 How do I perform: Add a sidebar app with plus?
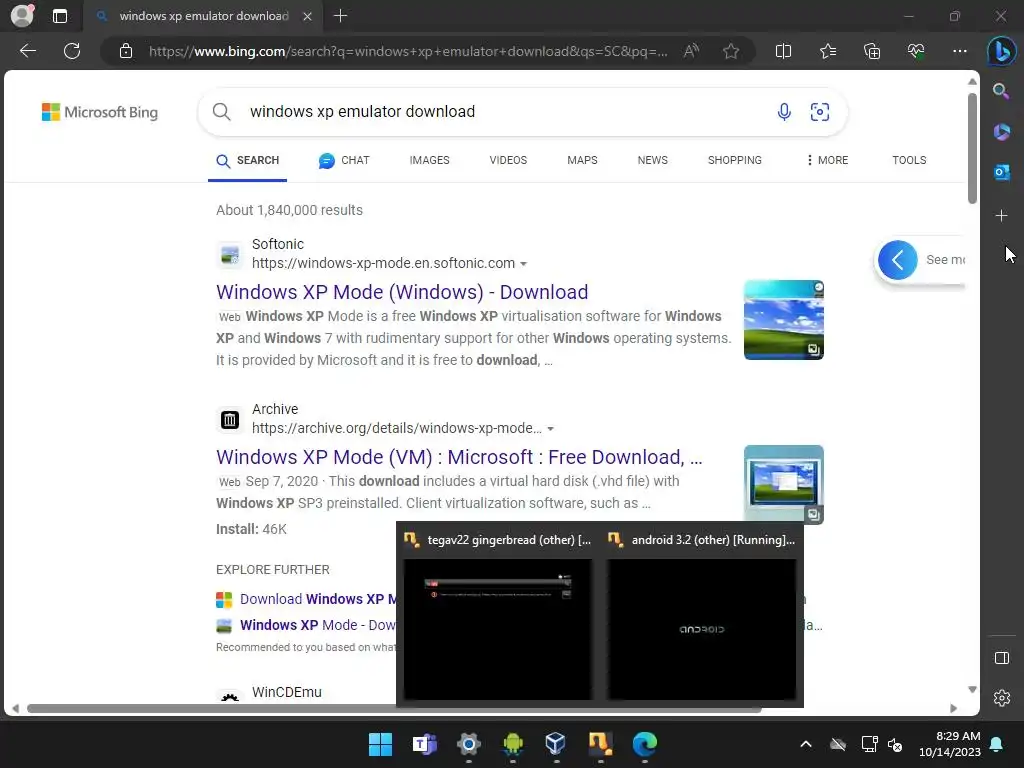click(1001, 216)
